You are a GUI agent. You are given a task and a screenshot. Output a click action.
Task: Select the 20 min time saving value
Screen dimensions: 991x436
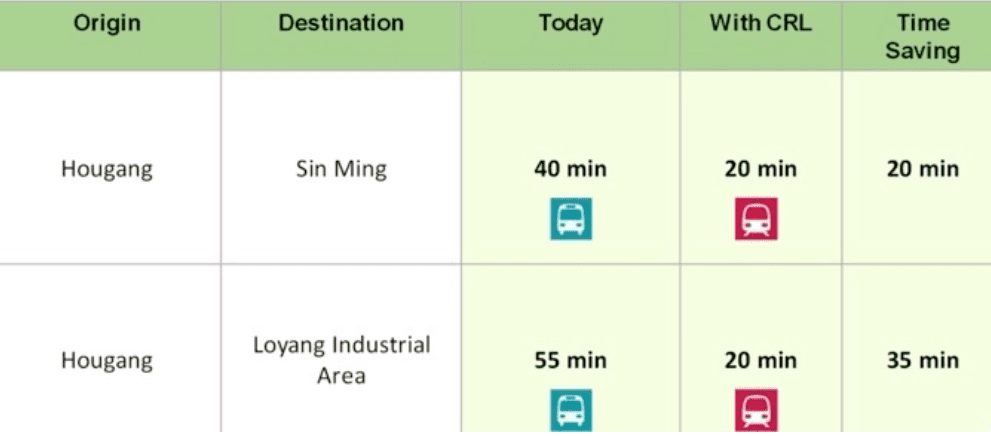pyautogui.click(x=922, y=168)
